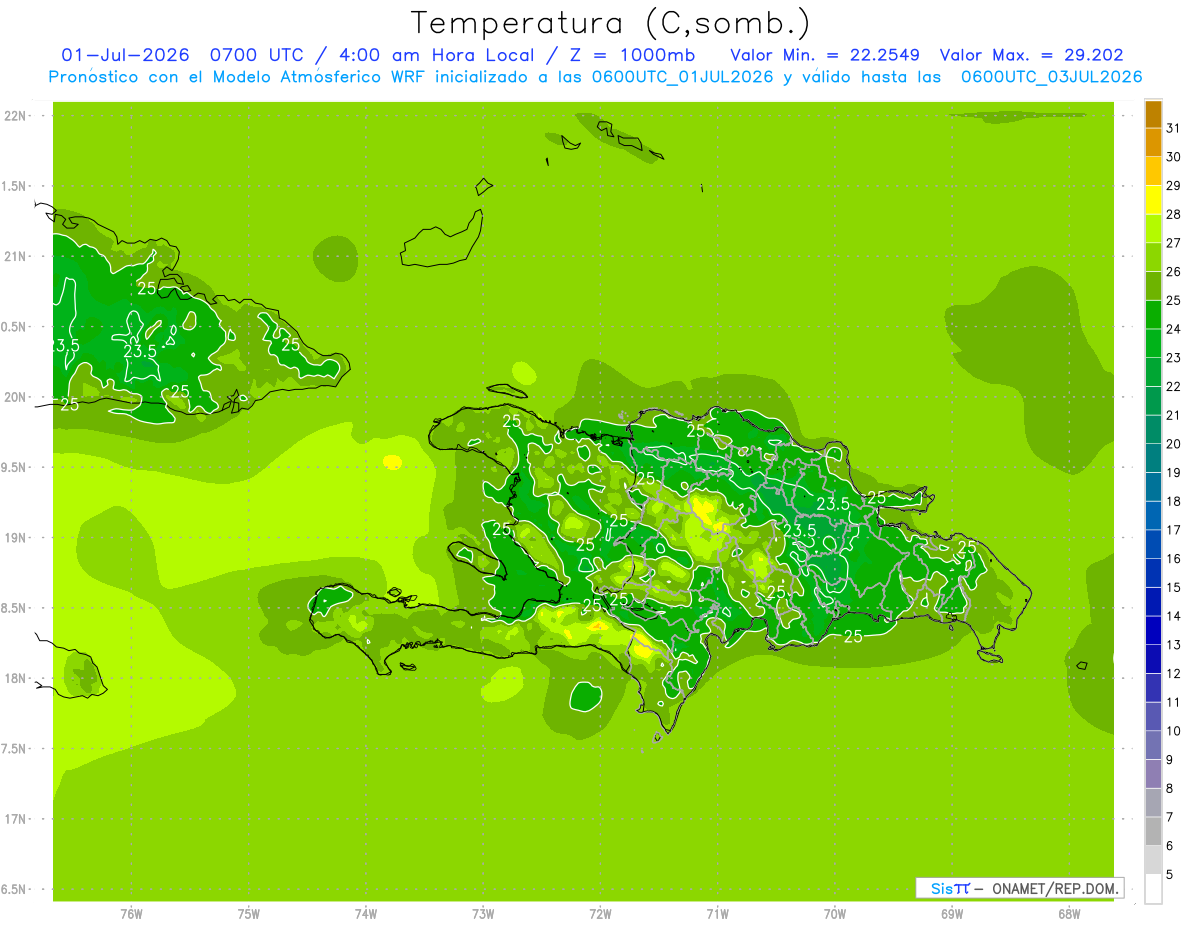Viewport: 1200px width, 927px height.
Task: Click the '18N' latitude axis label
Action: point(16,678)
